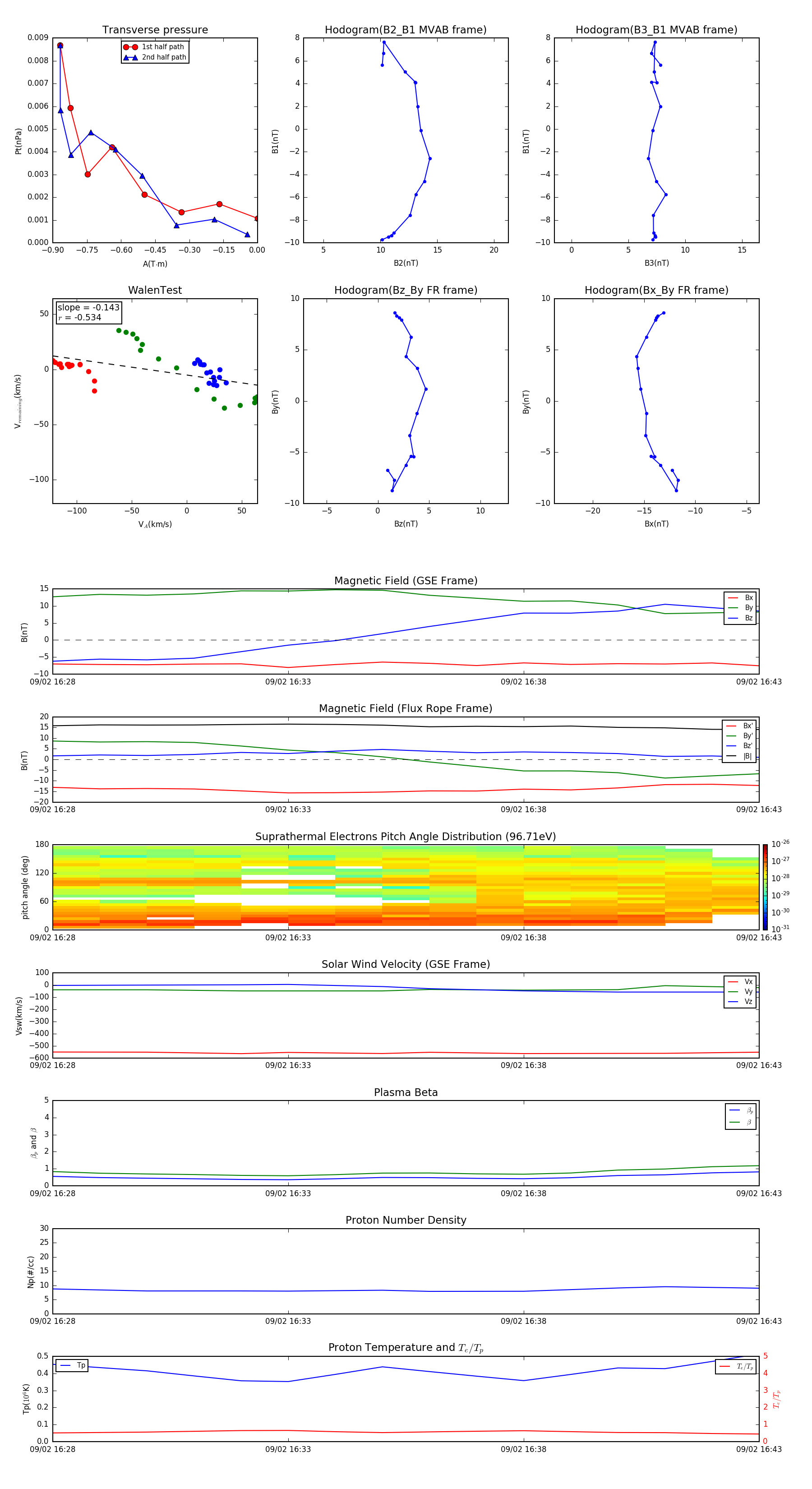Select the 'slope = -0.143' annotation
812x1489 pixels.
[x=88, y=308]
